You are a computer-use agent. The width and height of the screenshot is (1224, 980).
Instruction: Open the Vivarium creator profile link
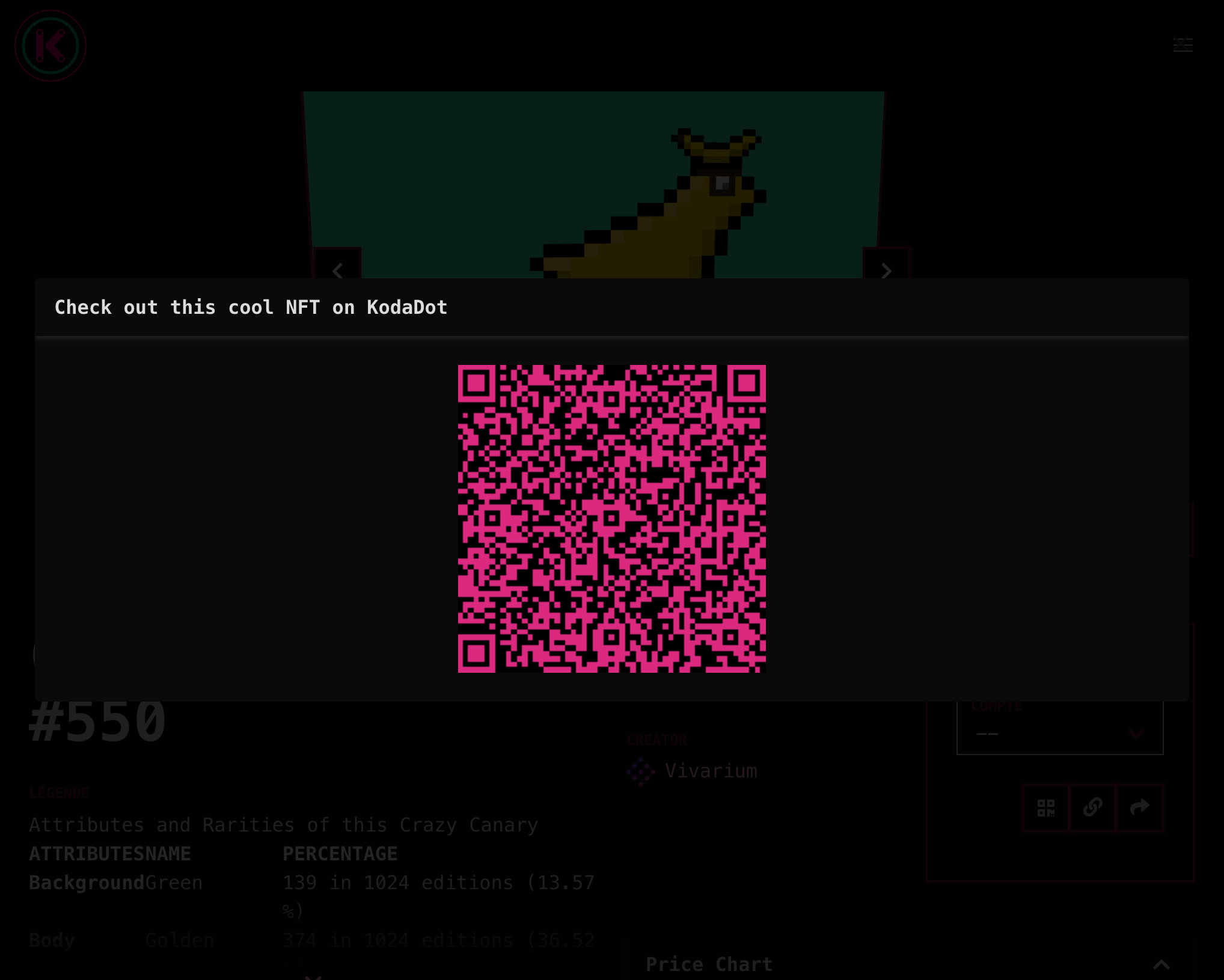pos(711,771)
